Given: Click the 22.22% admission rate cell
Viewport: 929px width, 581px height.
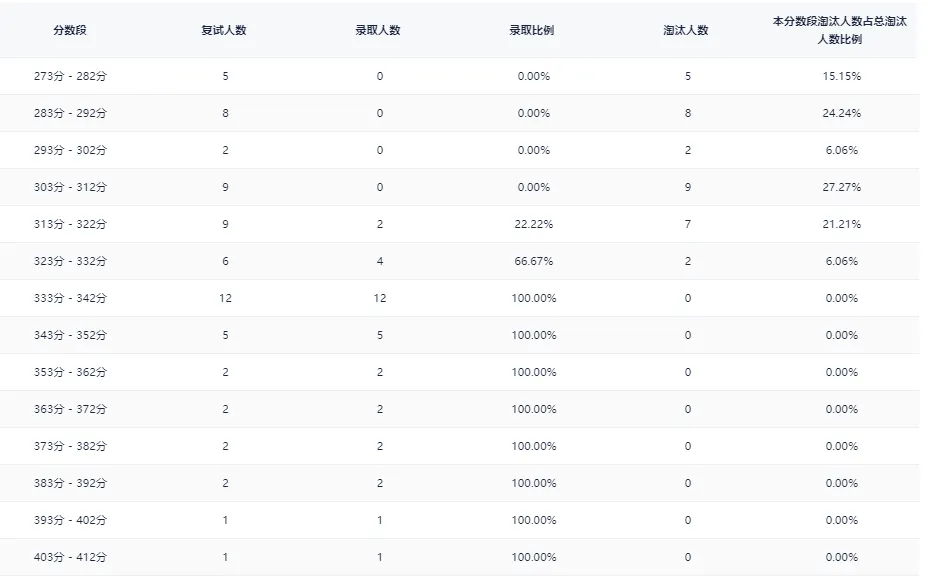Looking at the screenshot, I should [x=533, y=224].
